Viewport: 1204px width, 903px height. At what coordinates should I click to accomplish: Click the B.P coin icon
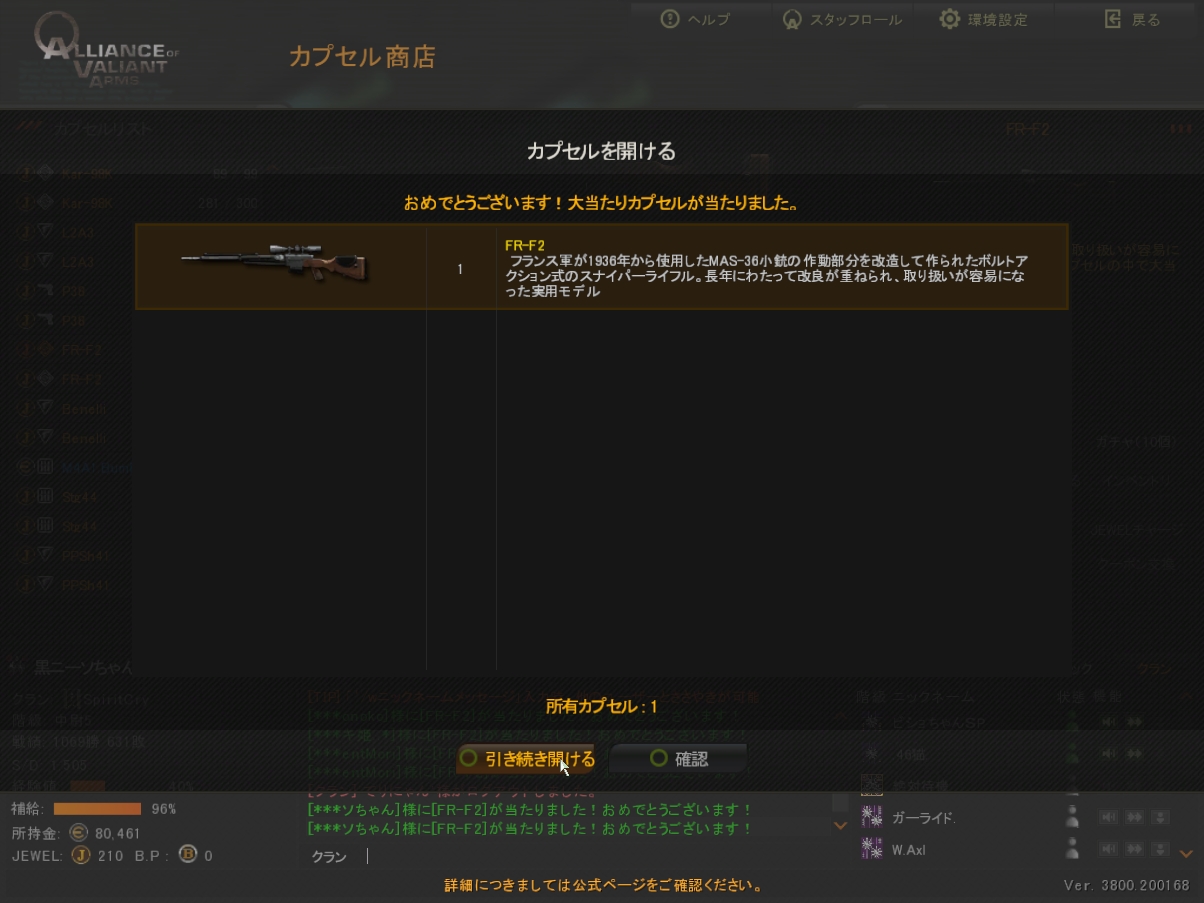tap(187, 855)
